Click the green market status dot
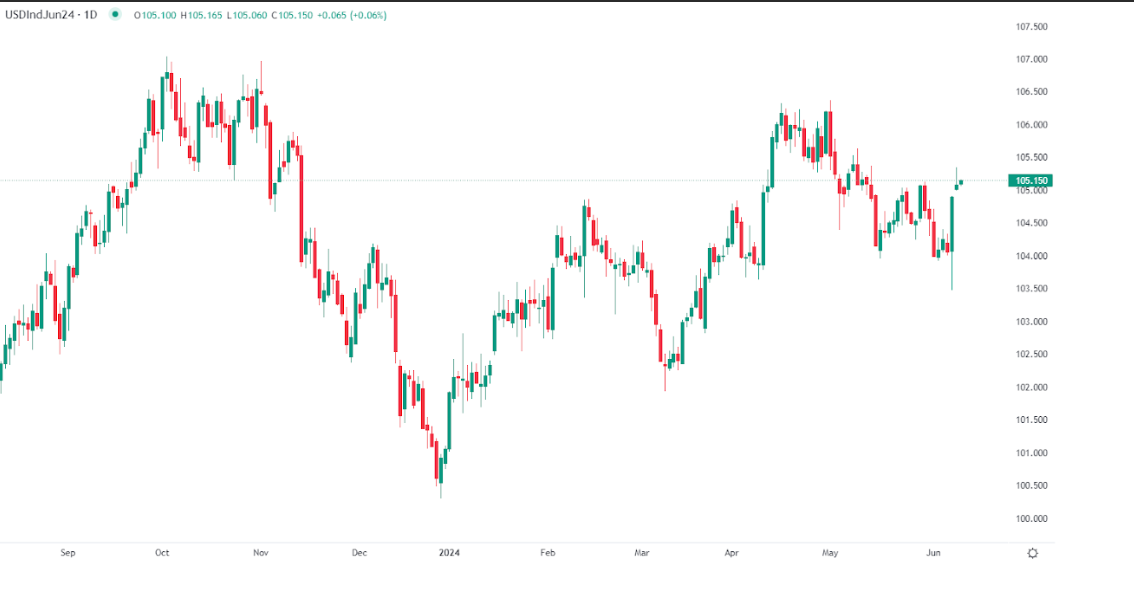The height and width of the screenshot is (592, 1134). click(x=117, y=15)
